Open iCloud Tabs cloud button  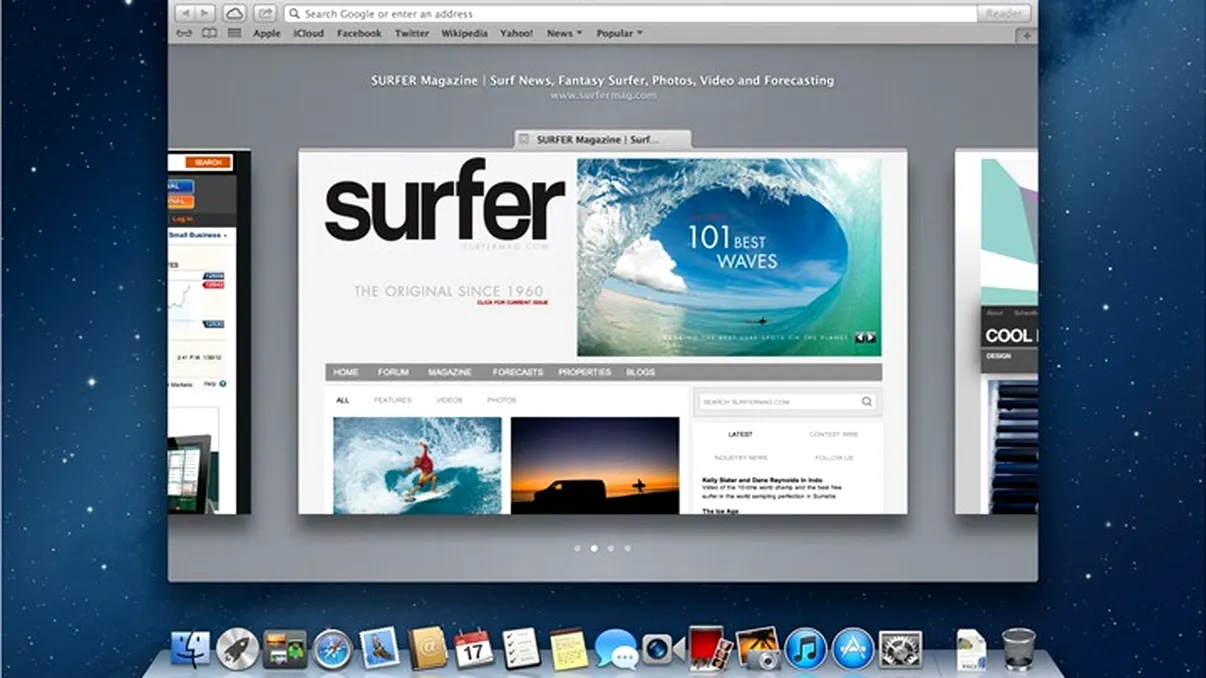pyautogui.click(x=234, y=13)
